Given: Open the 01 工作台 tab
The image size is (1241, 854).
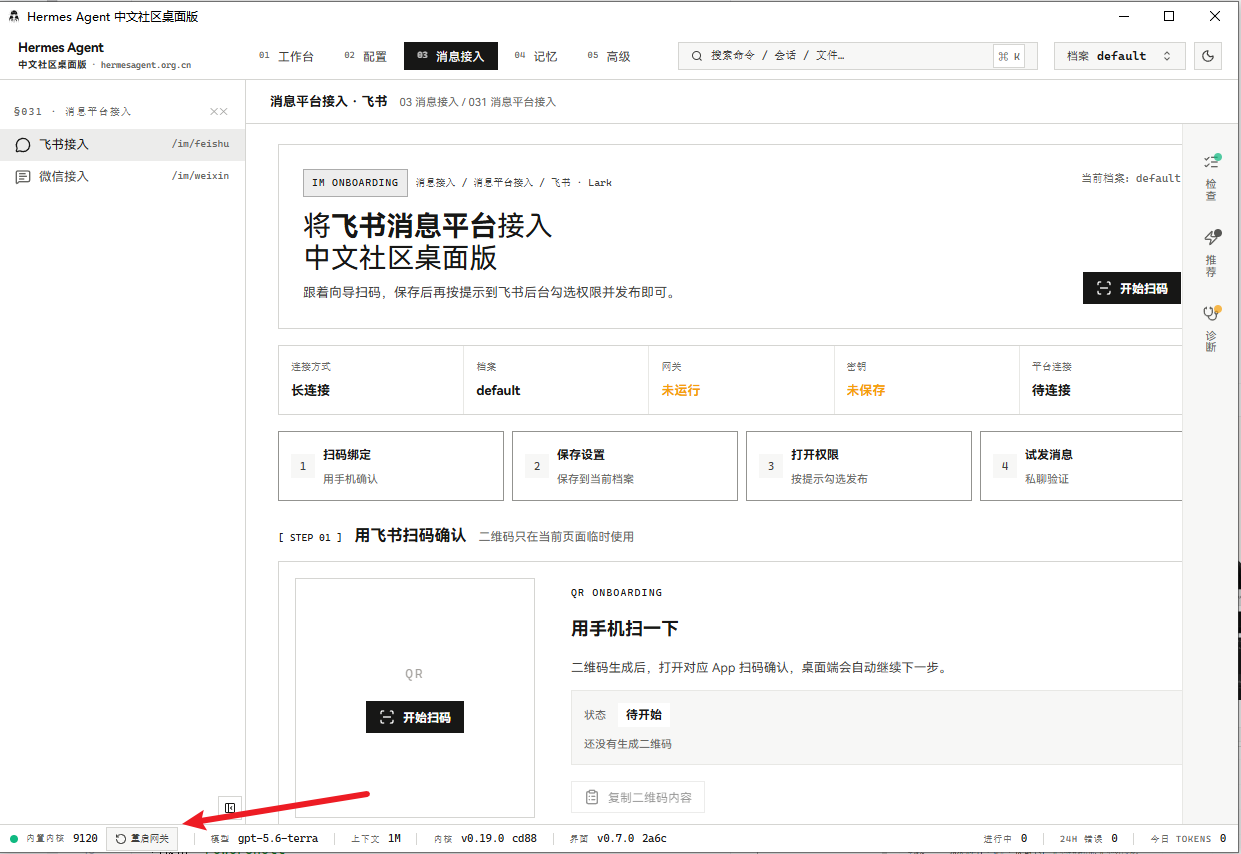Looking at the screenshot, I should point(286,56).
